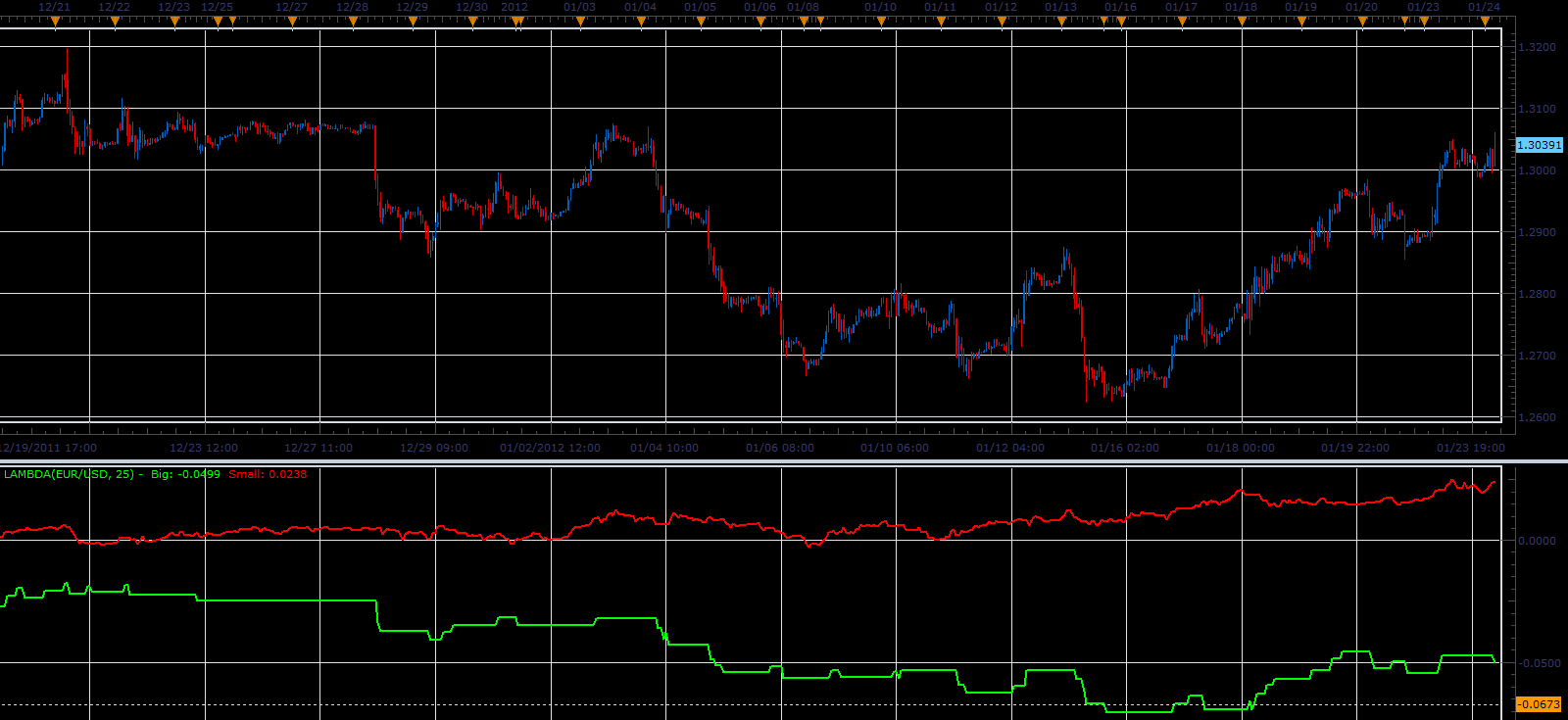
Task: Click the 1.2800 price axis label
Action: click(x=1537, y=294)
